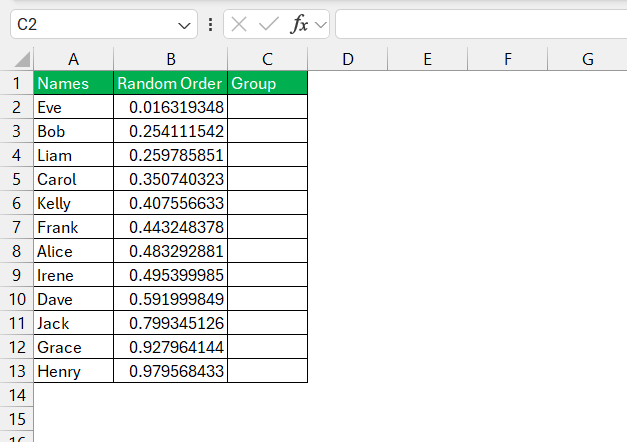
Task: Click the Name Box showing C2
Action: point(104,24)
